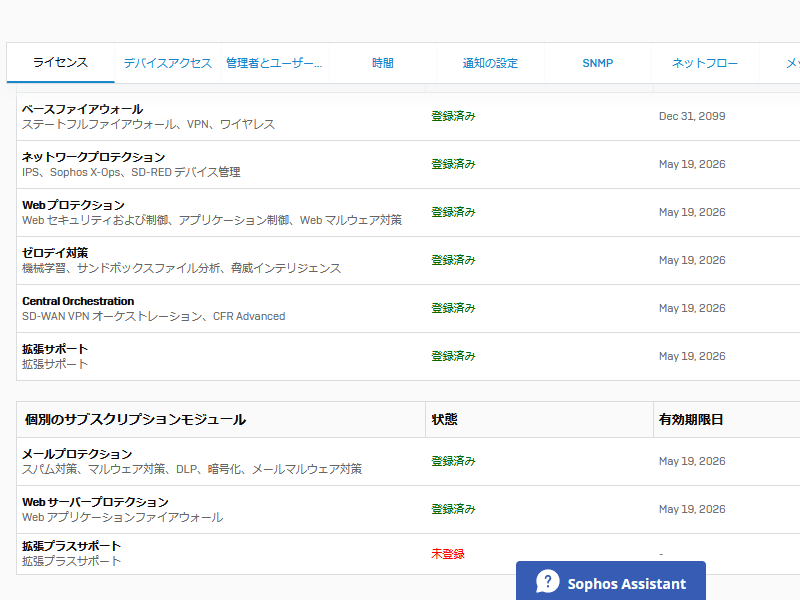This screenshot has height=600, width=800.
Task: Click the ステートフルファイアウォール、VPN description
Action: point(148,124)
